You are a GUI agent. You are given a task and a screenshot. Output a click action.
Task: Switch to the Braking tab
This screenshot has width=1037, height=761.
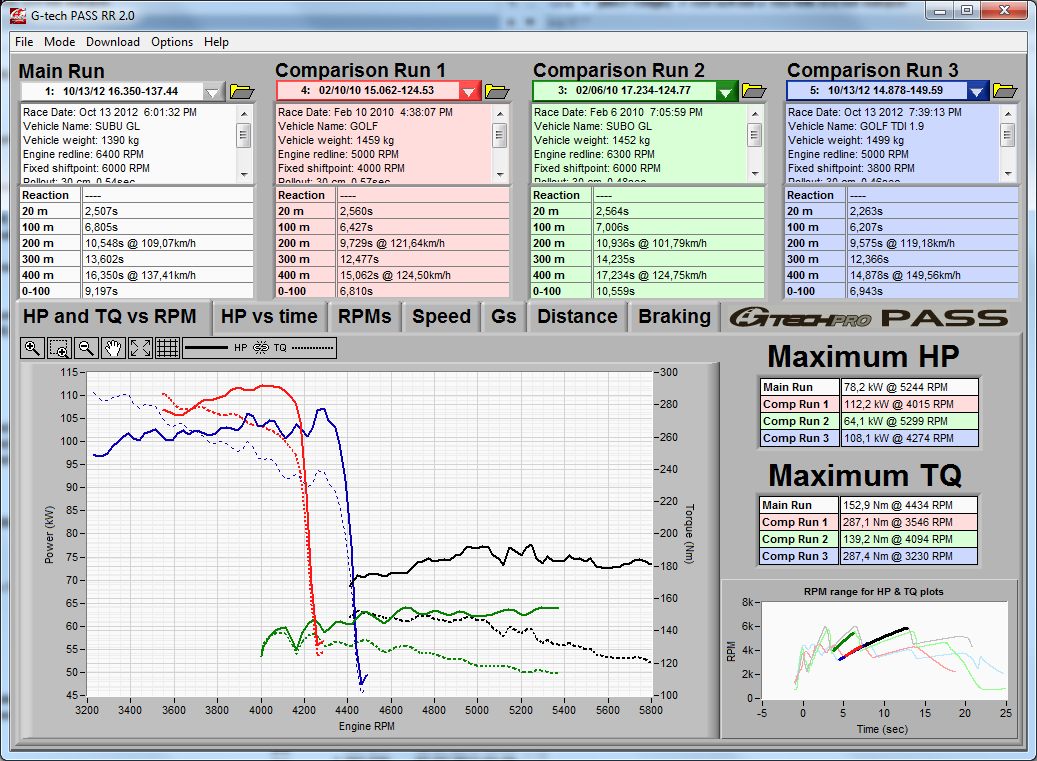(x=675, y=317)
